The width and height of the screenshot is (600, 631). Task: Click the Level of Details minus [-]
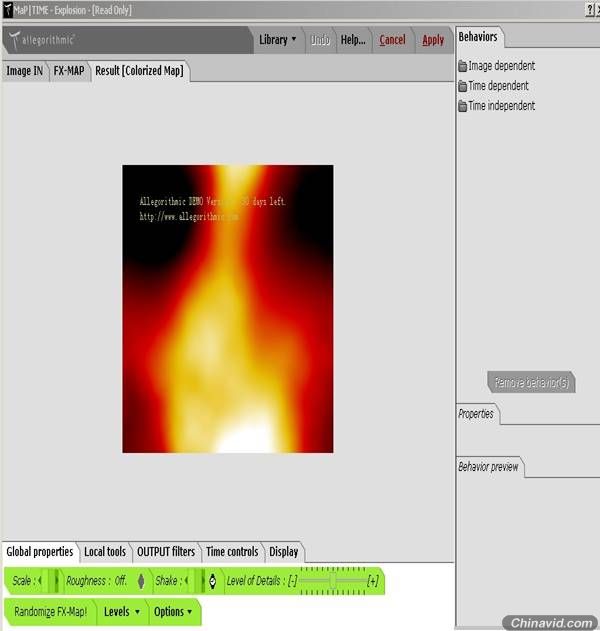(x=293, y=580)
